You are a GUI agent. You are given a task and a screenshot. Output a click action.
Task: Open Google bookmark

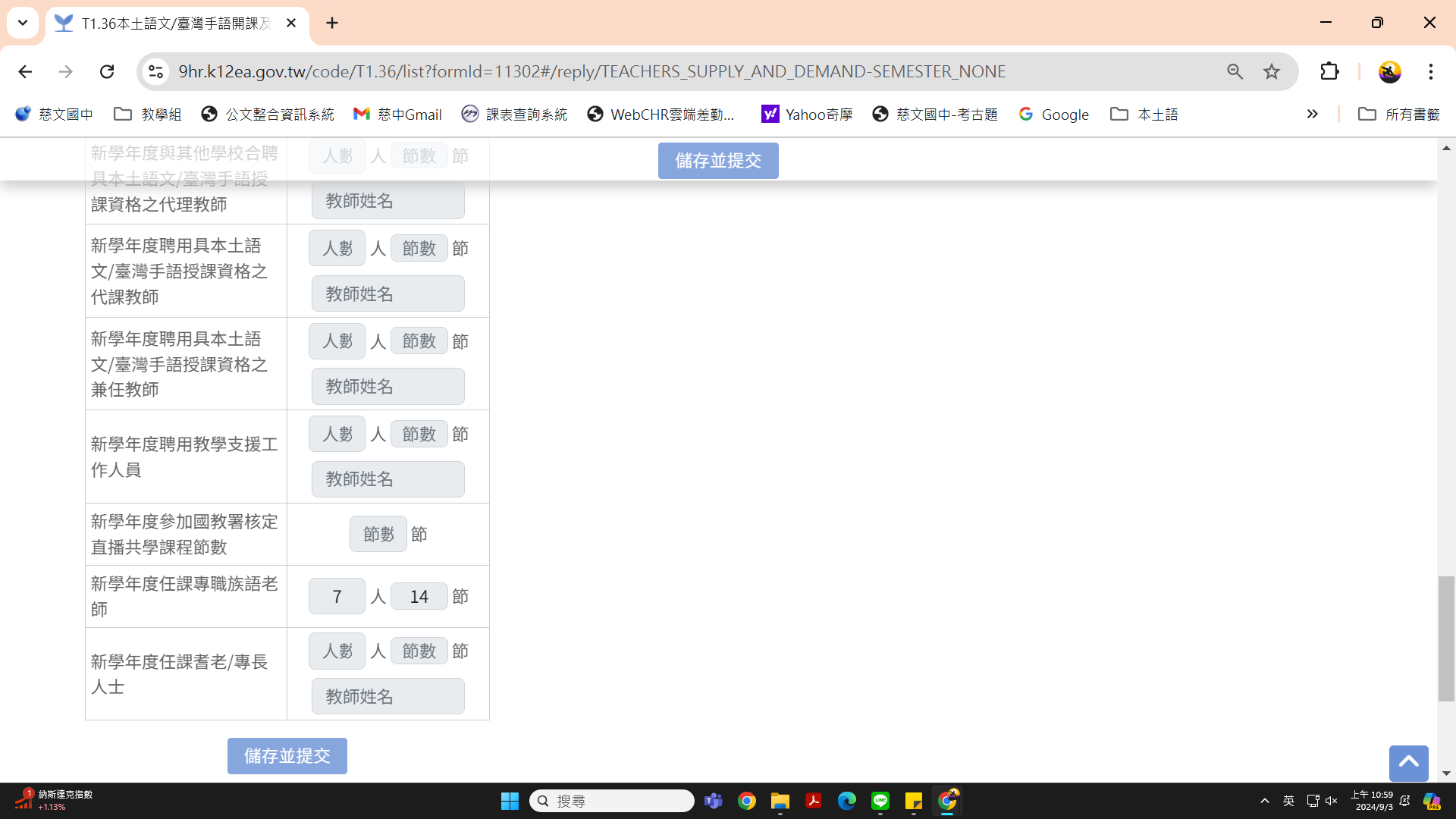pyautogui.click(x=1054, y=114)
